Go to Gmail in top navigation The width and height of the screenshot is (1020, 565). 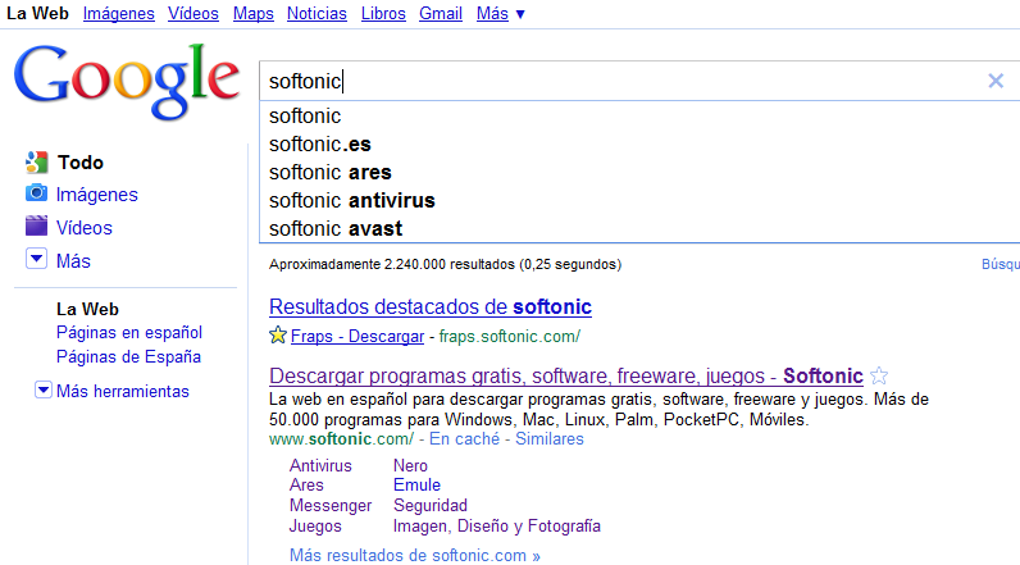(x=440, y=14)
